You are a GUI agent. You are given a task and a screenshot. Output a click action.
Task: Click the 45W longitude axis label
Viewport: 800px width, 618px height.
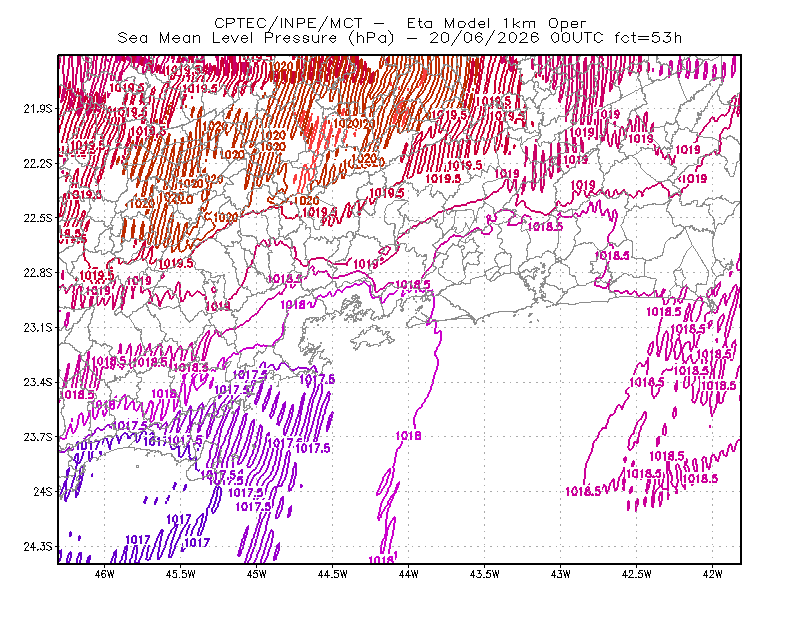tap(257, 574)
